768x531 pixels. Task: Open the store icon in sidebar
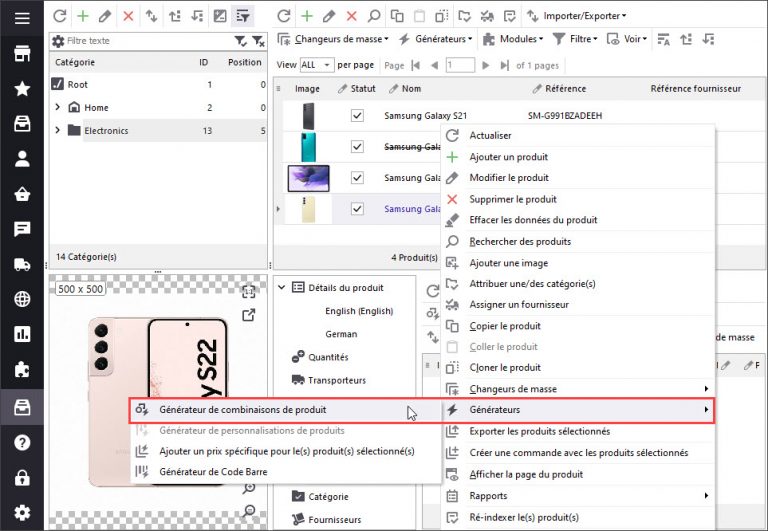pyautogui.click(x=22, y=53)
